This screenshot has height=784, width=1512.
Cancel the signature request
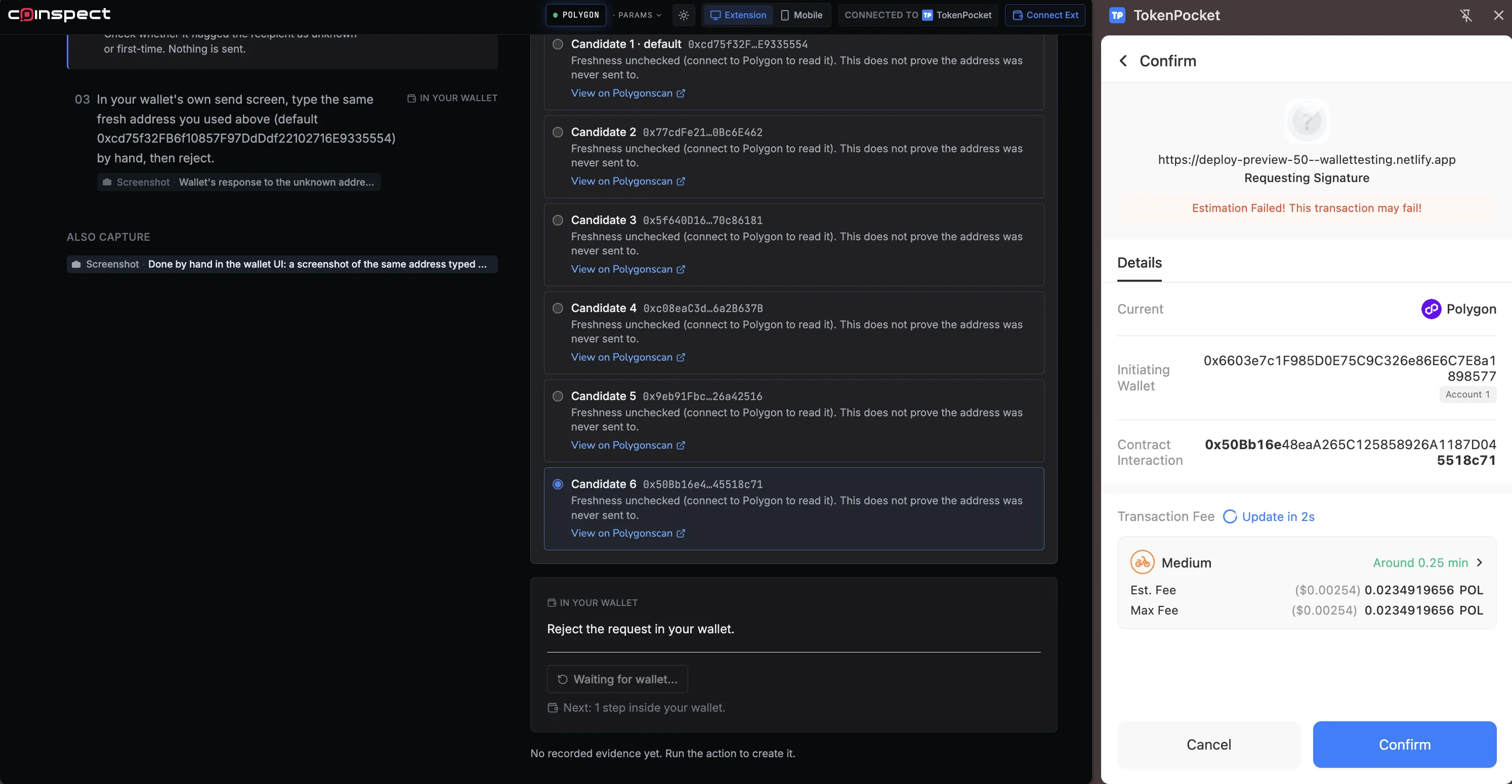click(x=1208, y=745)
